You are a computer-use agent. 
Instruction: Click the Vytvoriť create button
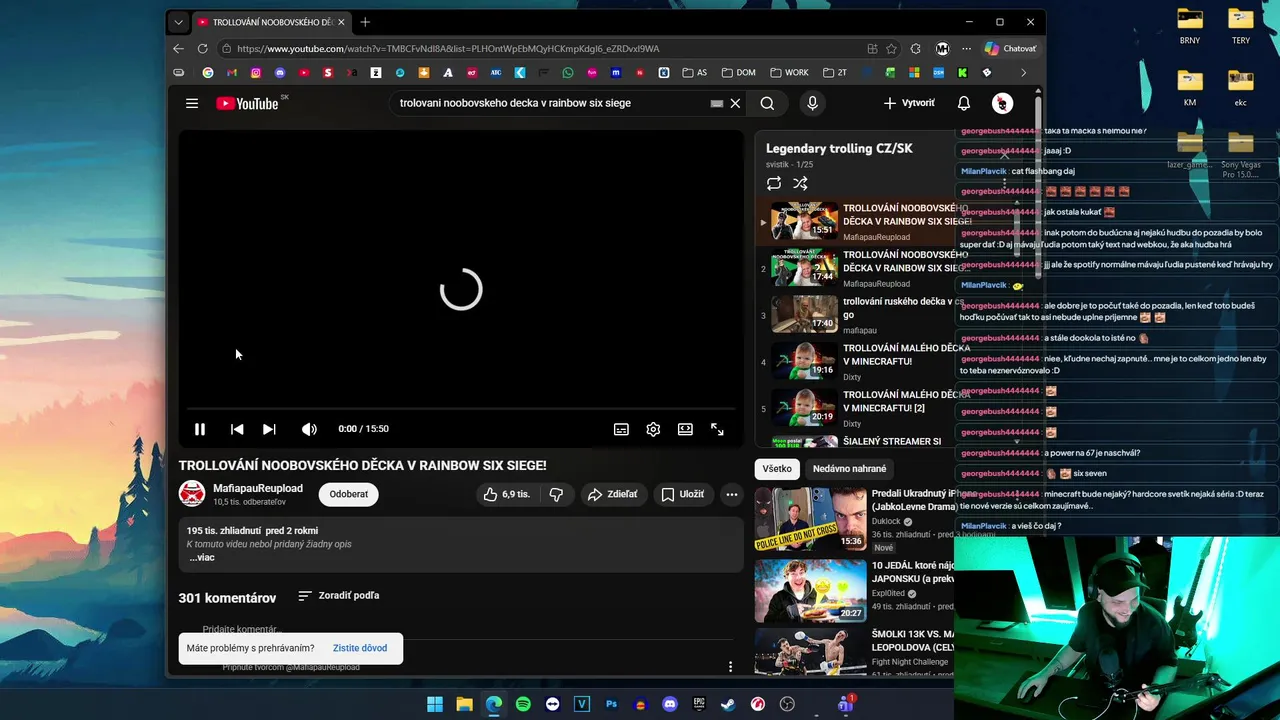(x=909, y=103)
